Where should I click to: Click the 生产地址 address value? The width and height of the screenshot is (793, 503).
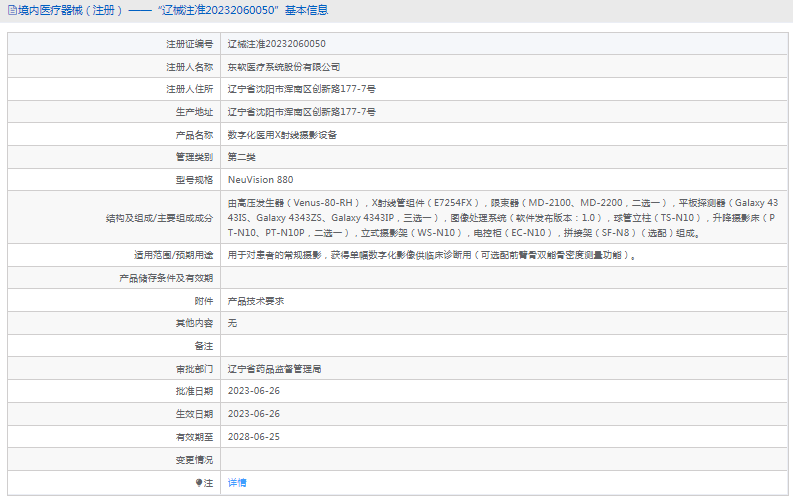(301, 112)
